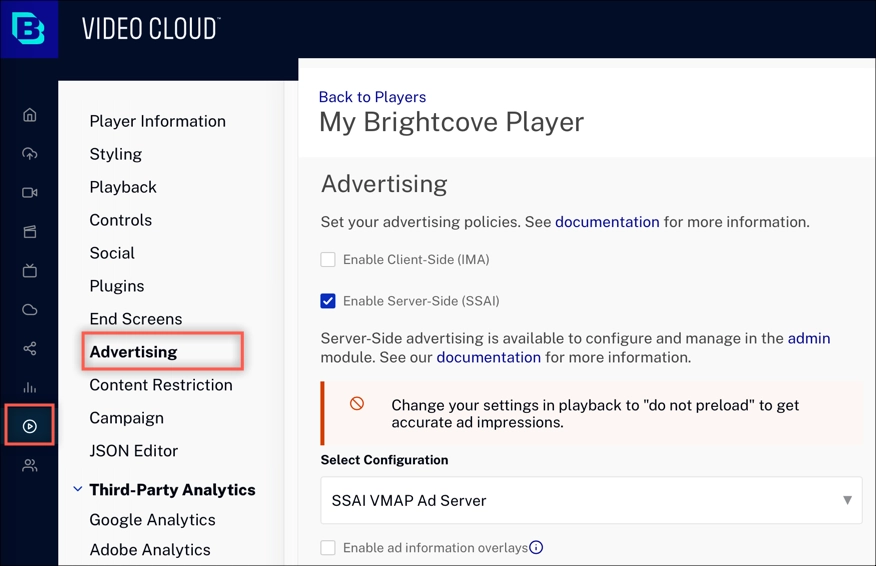This screenshot has height=566, width=876.
Task: Click the Players play icon in sidebar
Action: pos(30,427)
